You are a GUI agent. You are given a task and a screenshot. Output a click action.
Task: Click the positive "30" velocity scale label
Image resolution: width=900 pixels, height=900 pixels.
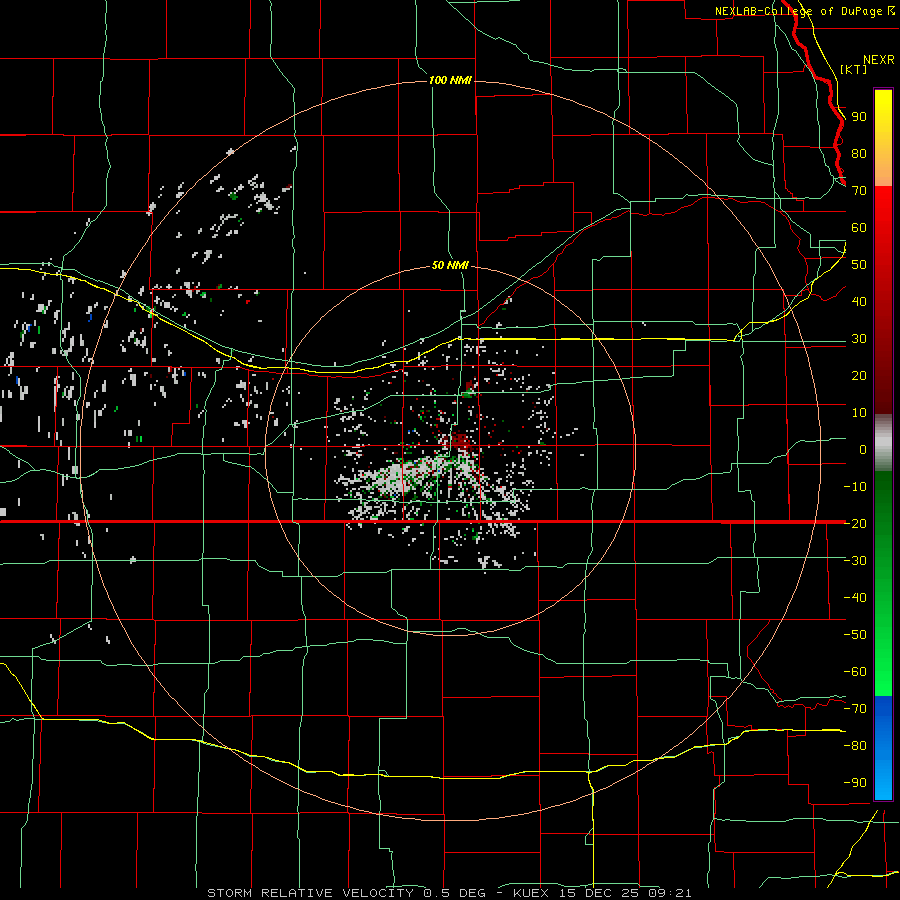click(859, 339)
